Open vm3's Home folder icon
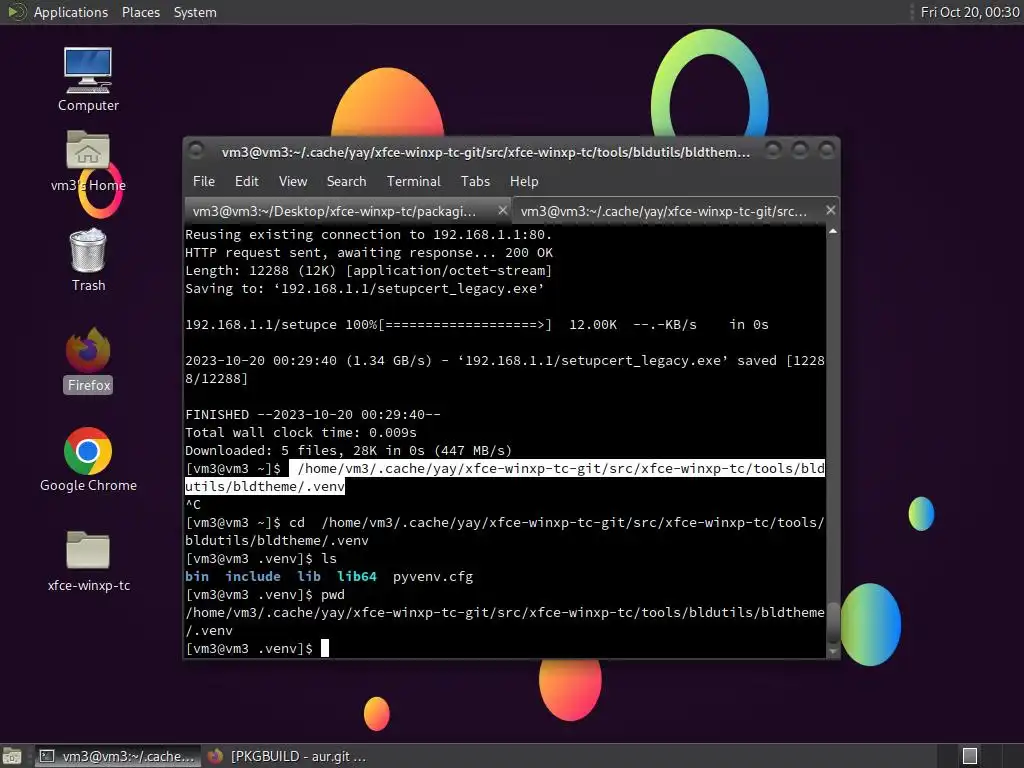1024x768 pixels. tap(88, 161)
